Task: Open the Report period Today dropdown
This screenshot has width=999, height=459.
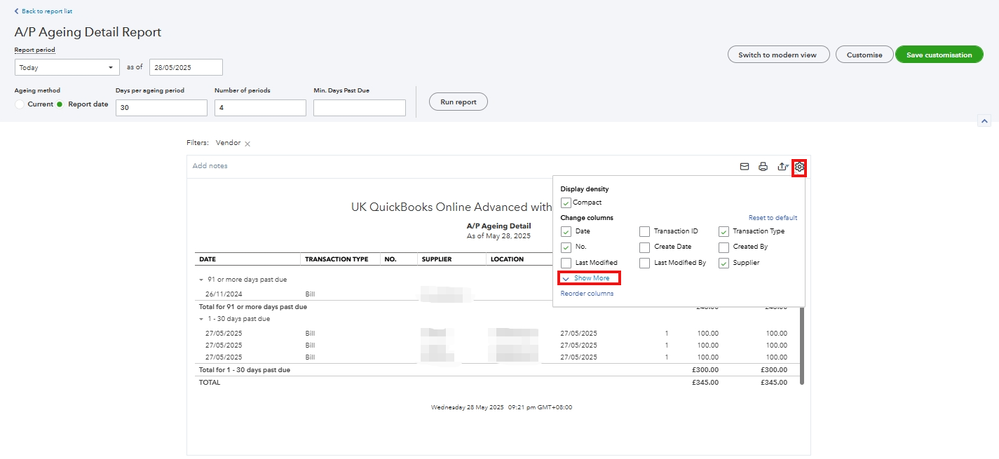Action: point(67,67)
